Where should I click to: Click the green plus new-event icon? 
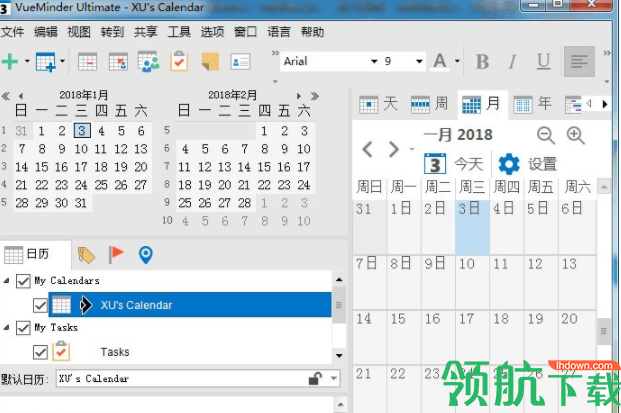click(10, 61)
